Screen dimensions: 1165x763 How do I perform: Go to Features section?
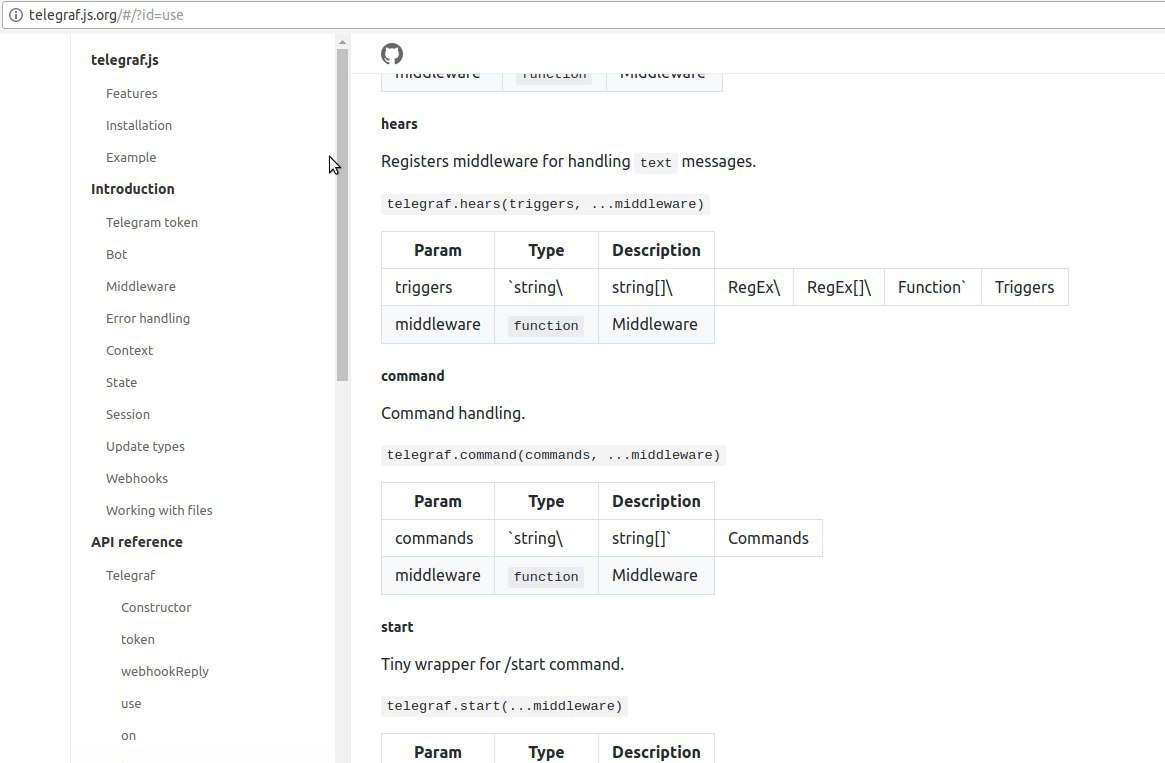coord(132,94)
